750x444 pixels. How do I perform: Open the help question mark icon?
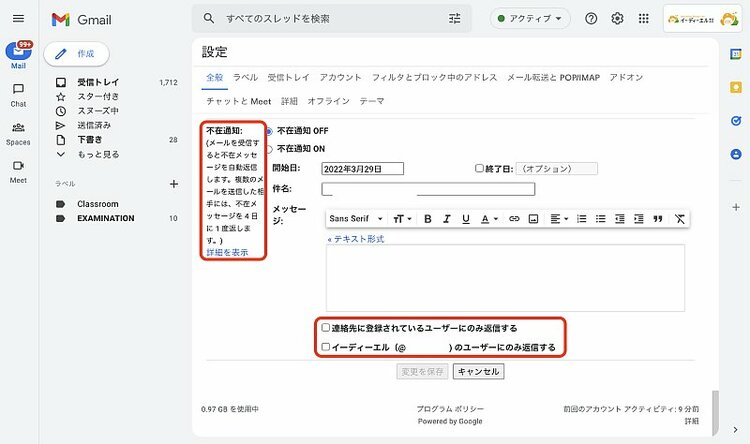click(x=591, y=19)
